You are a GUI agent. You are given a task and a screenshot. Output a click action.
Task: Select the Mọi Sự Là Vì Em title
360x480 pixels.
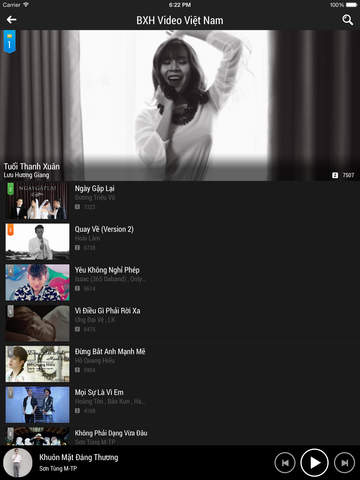99,392
